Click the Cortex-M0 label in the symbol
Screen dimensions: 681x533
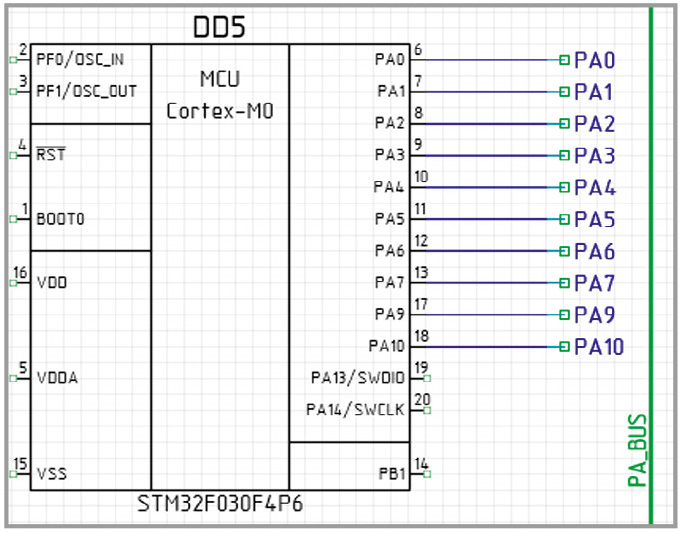[x=220, y=111]
